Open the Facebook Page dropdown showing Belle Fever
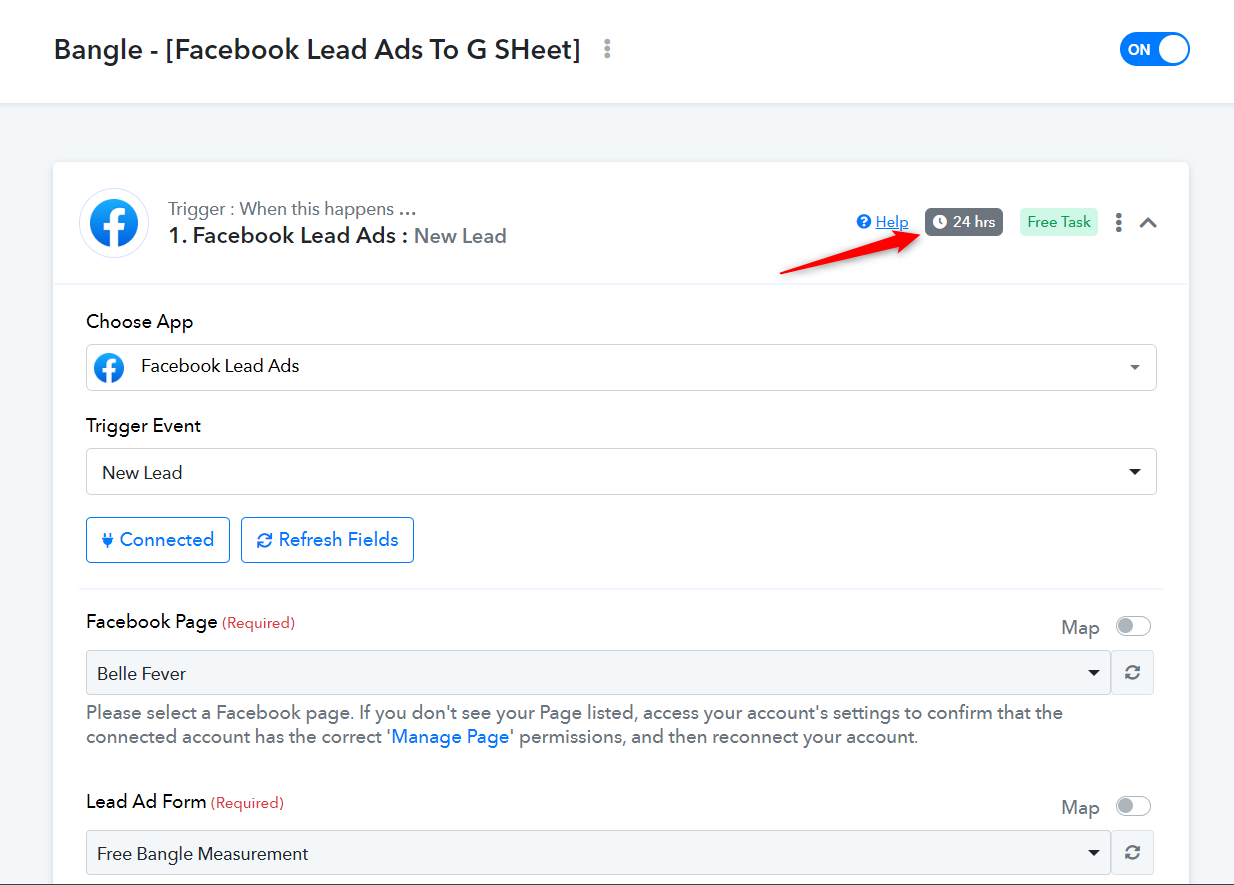Screen dimensions: 1234x885 click(598, 673)
